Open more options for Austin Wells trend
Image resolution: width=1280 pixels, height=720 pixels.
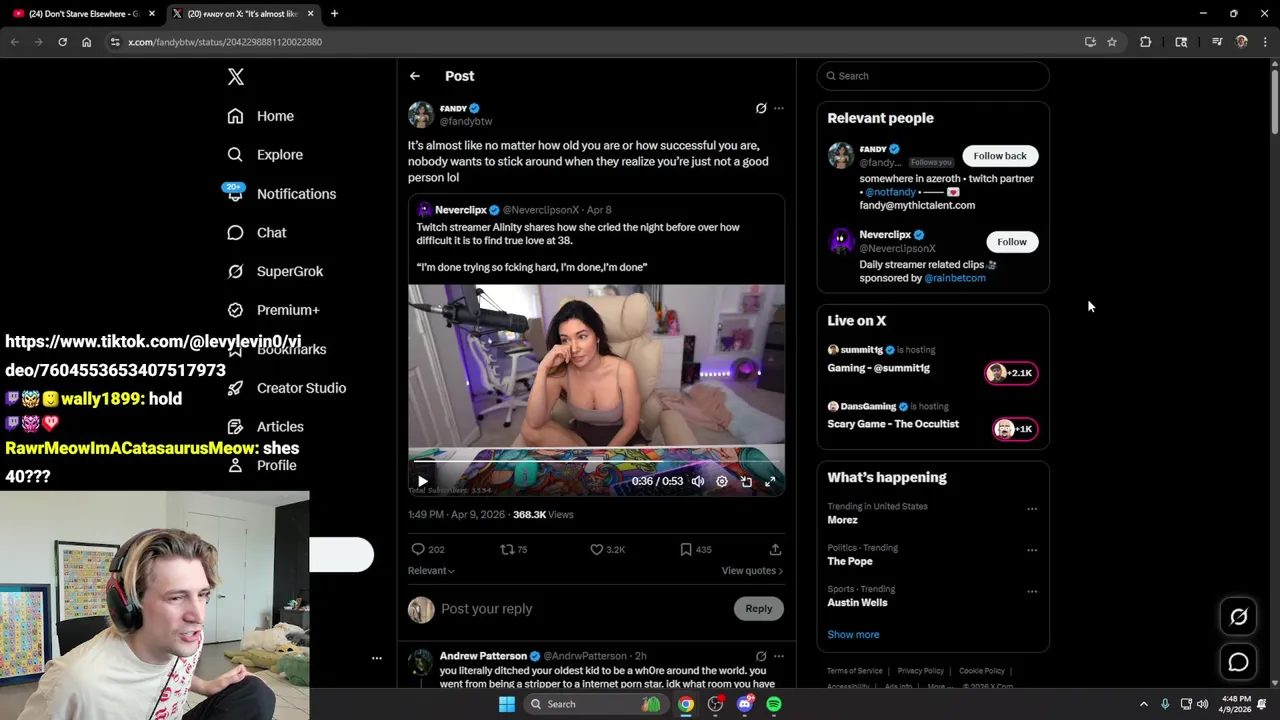(x=1032, y=592)
